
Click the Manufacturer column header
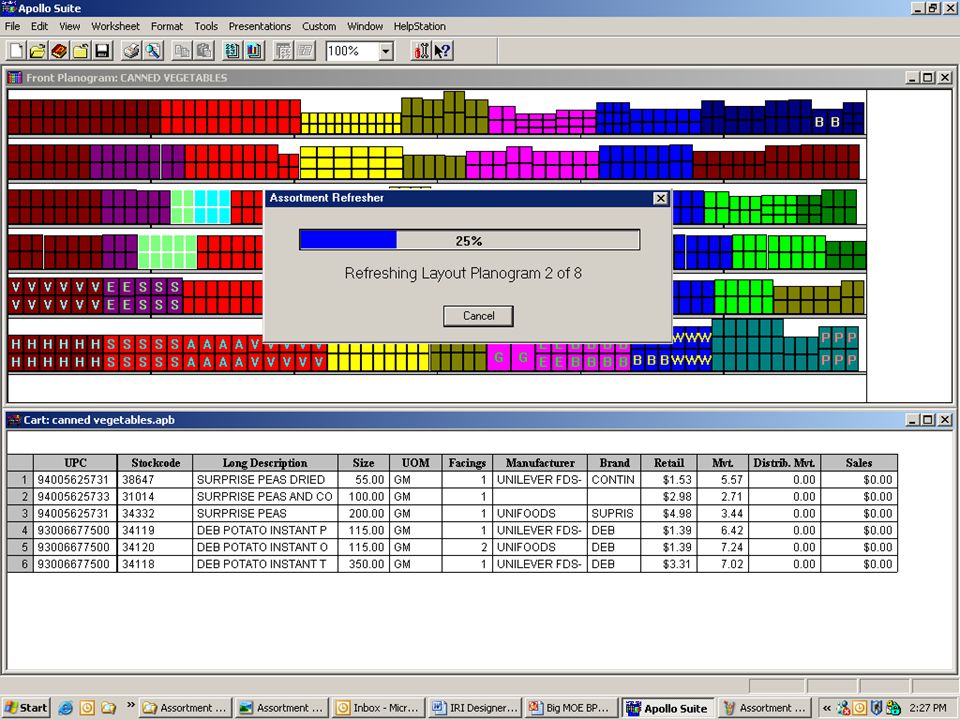click(x=540, y=463)
